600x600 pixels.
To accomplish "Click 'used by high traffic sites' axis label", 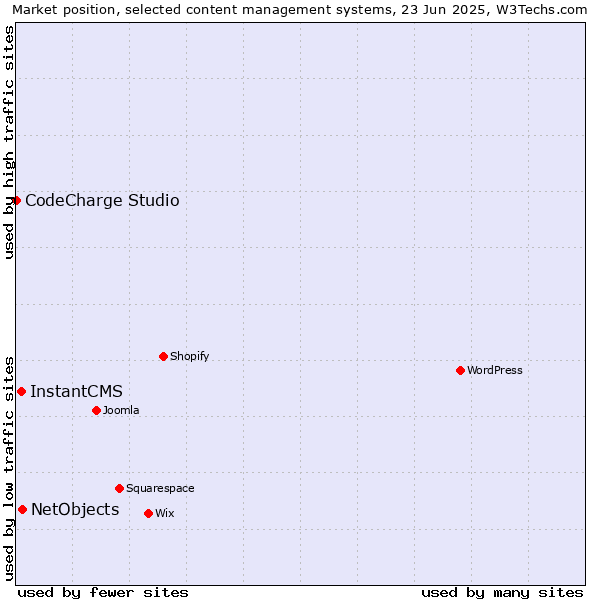I will 9,142.
